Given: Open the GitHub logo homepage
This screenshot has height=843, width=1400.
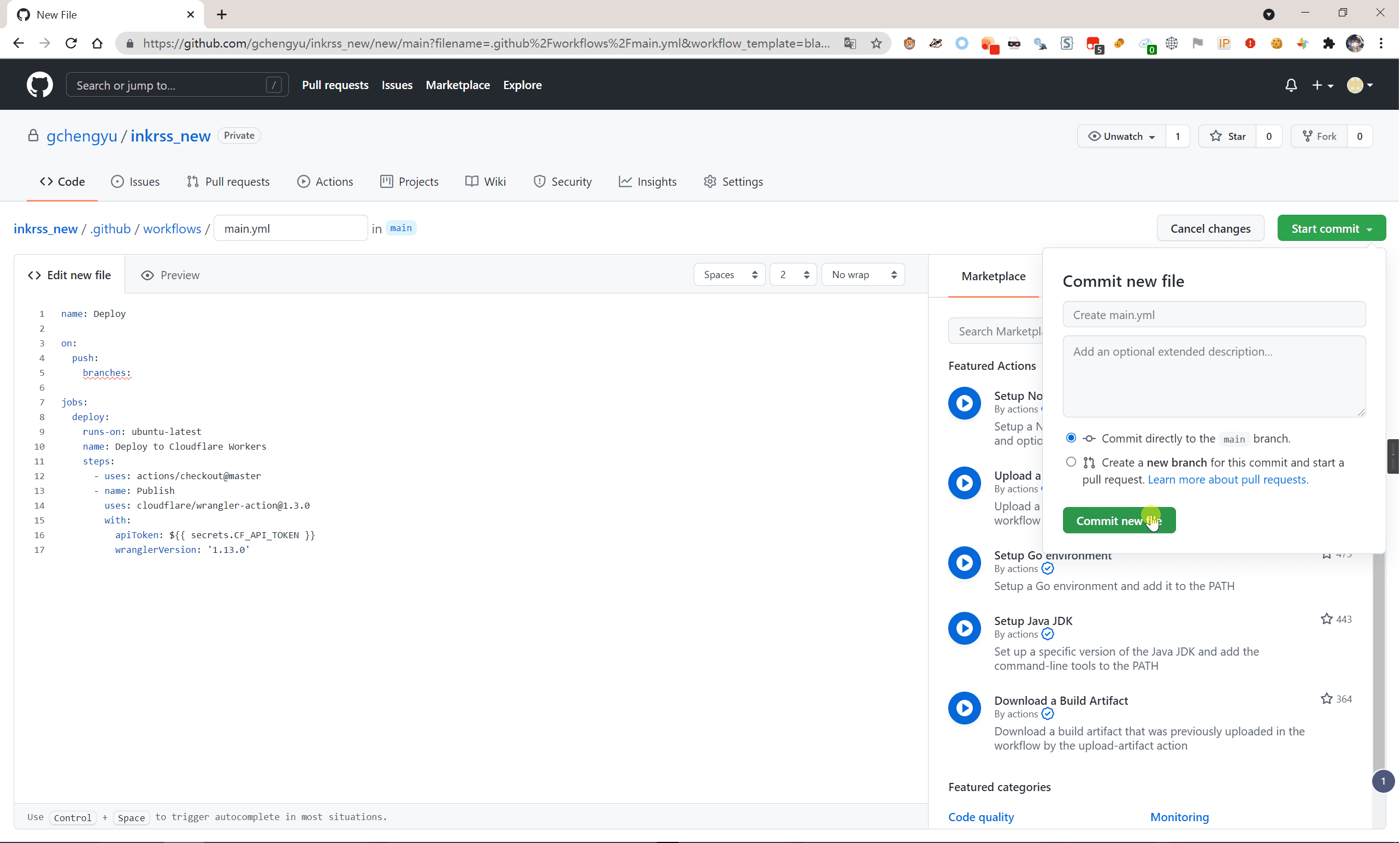Looking at the screenshot, I should click(x=40, y=85).
